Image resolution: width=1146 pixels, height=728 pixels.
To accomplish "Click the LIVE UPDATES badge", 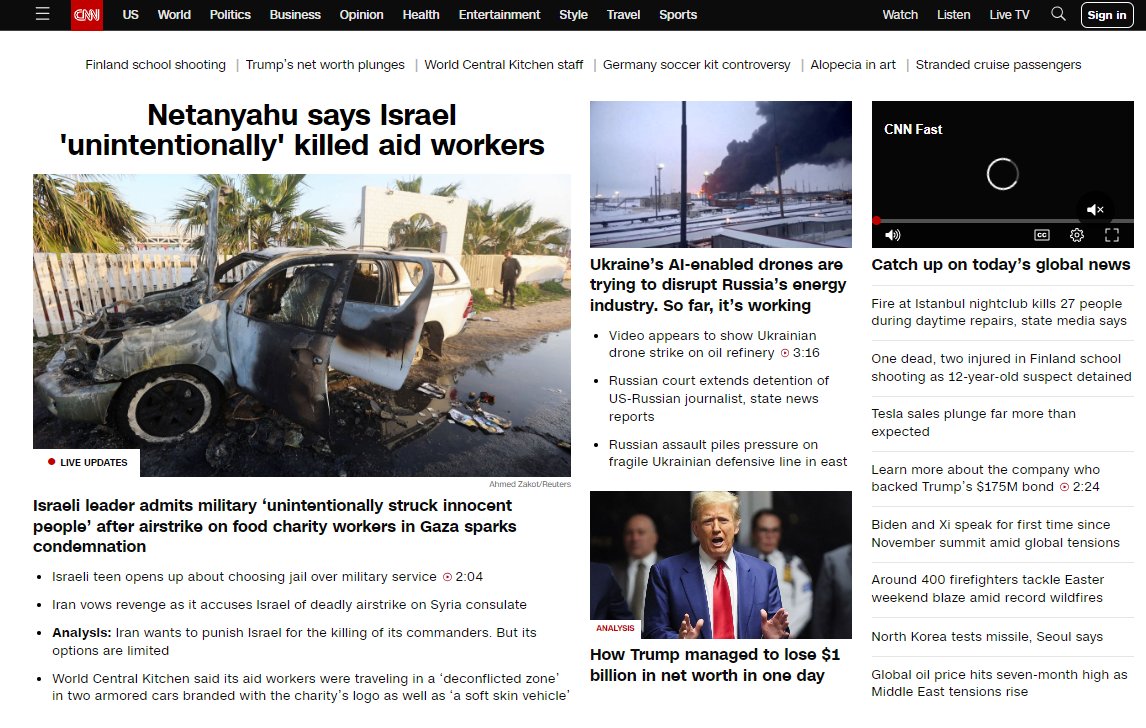I will pyautogui.click(x=87, y=462).
